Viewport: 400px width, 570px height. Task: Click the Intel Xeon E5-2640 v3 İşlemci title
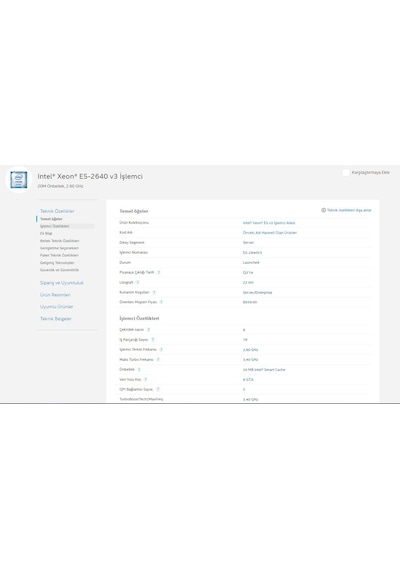90,176
